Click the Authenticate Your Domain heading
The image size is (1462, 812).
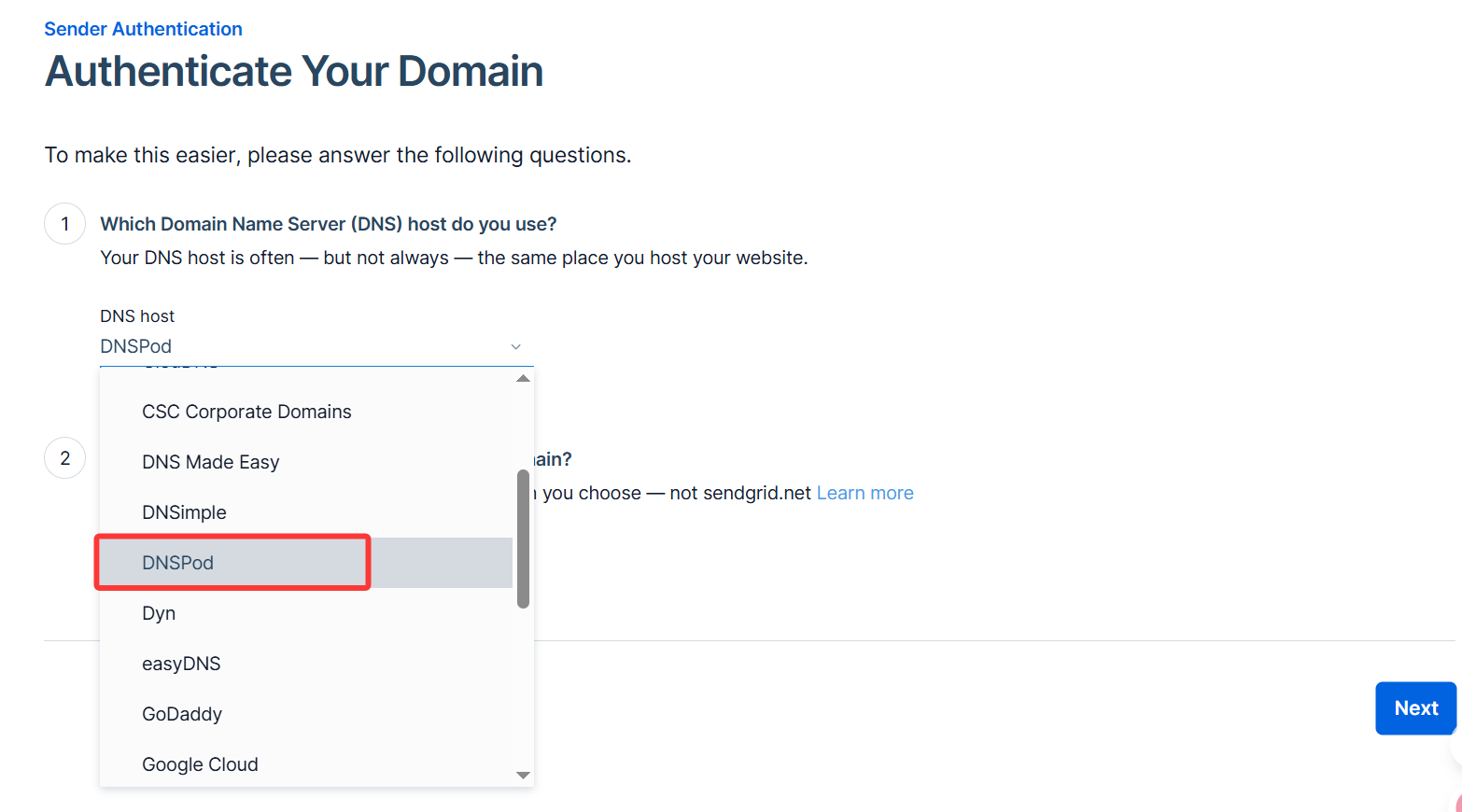(294, 72)
